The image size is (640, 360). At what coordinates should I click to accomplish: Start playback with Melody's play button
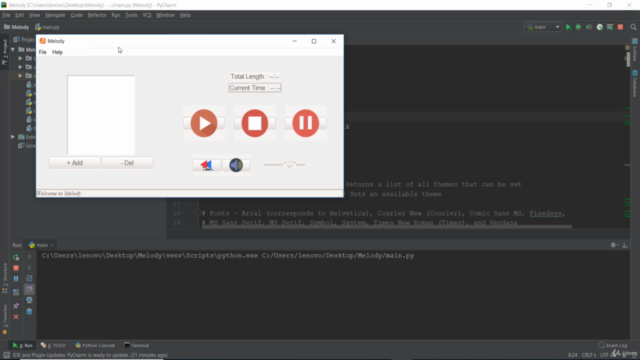pos(204,123)
